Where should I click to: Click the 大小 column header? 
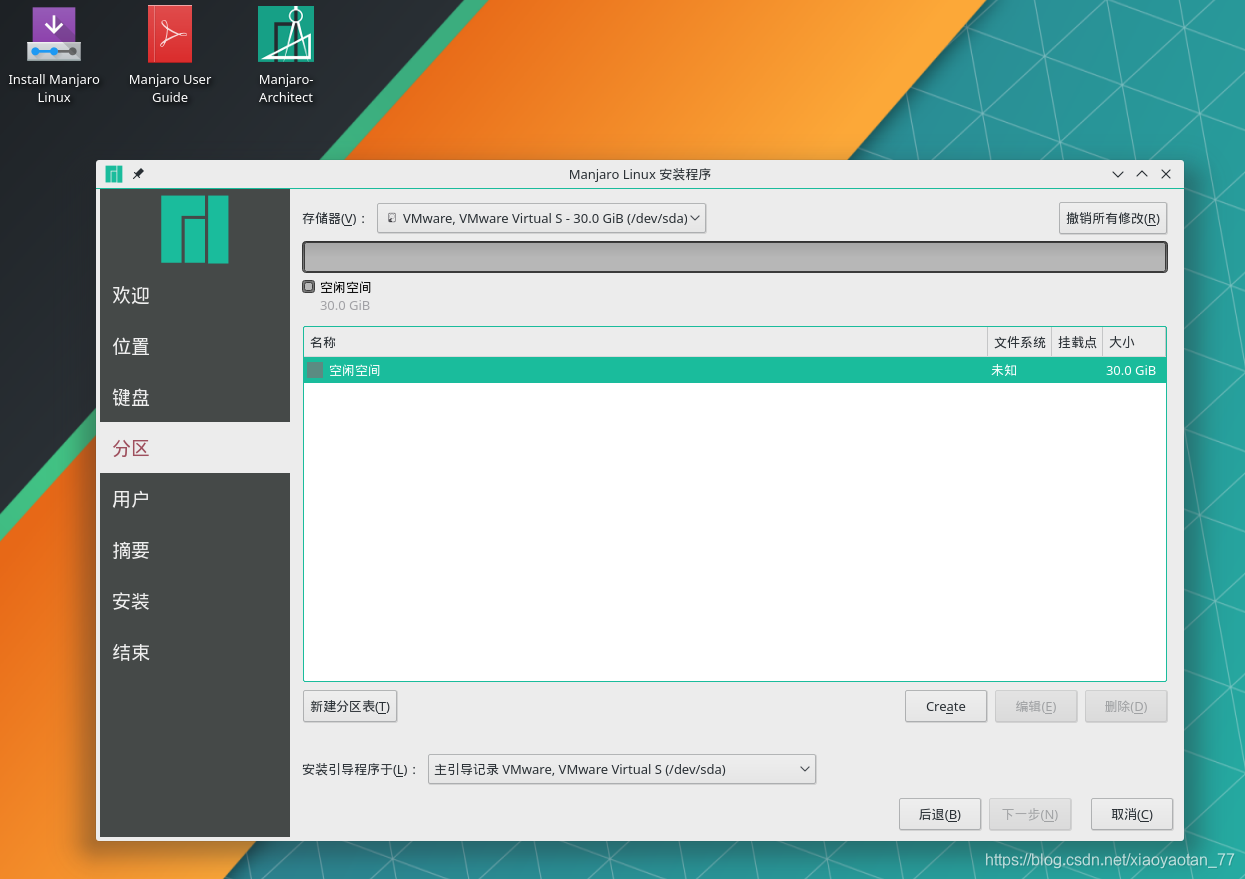[1134, 342]
